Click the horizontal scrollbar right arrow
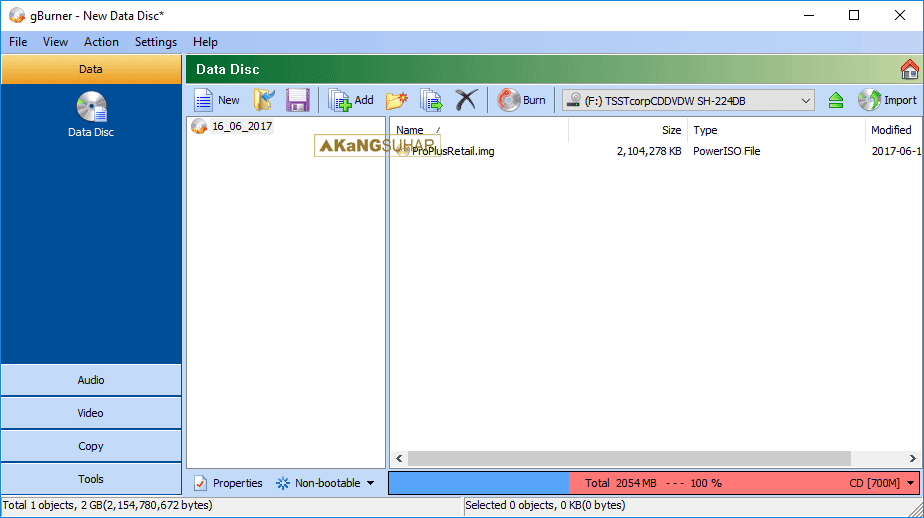 (912, 458)
